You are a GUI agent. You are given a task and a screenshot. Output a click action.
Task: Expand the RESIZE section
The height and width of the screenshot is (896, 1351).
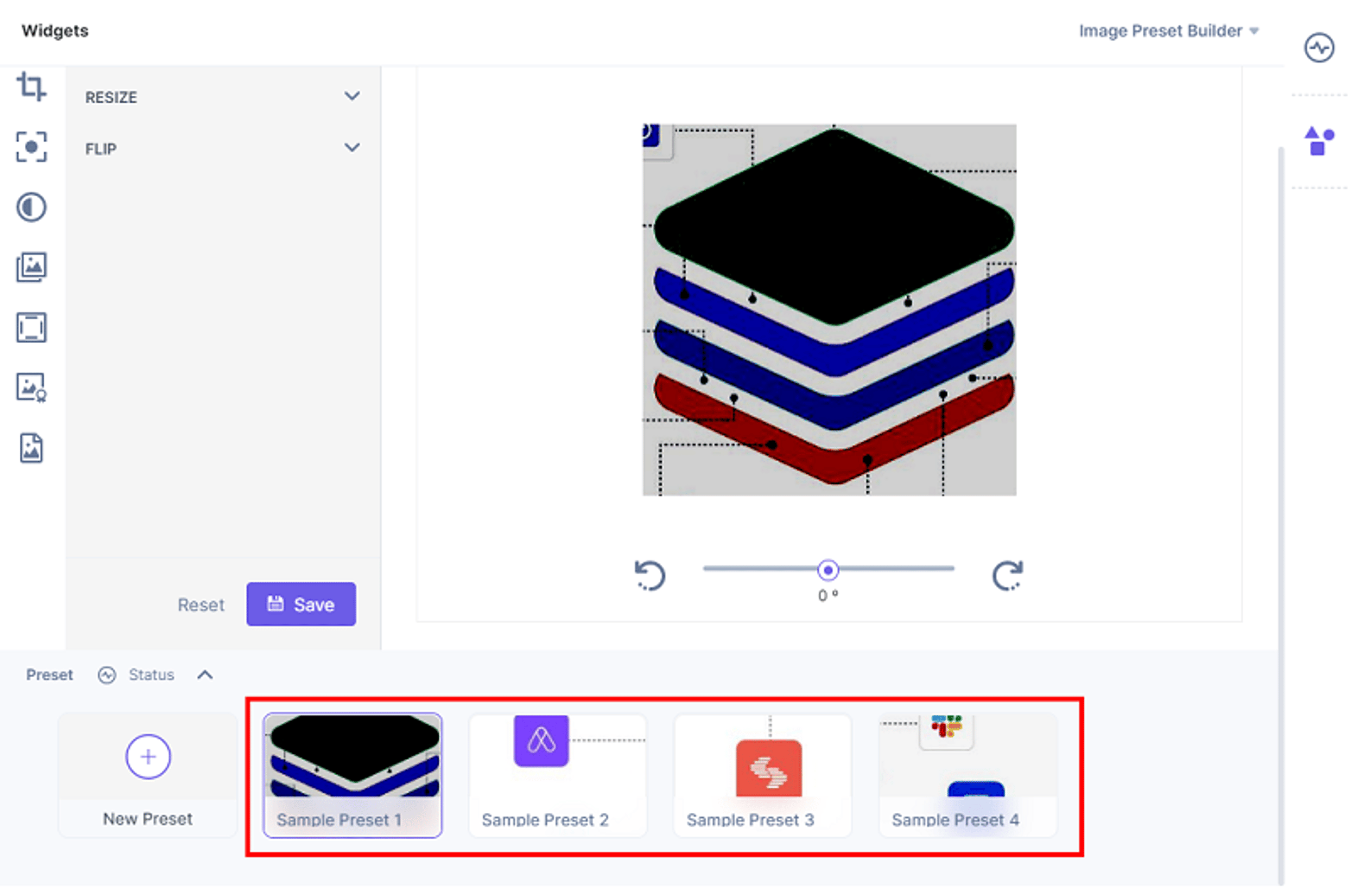tap(223, 97)
